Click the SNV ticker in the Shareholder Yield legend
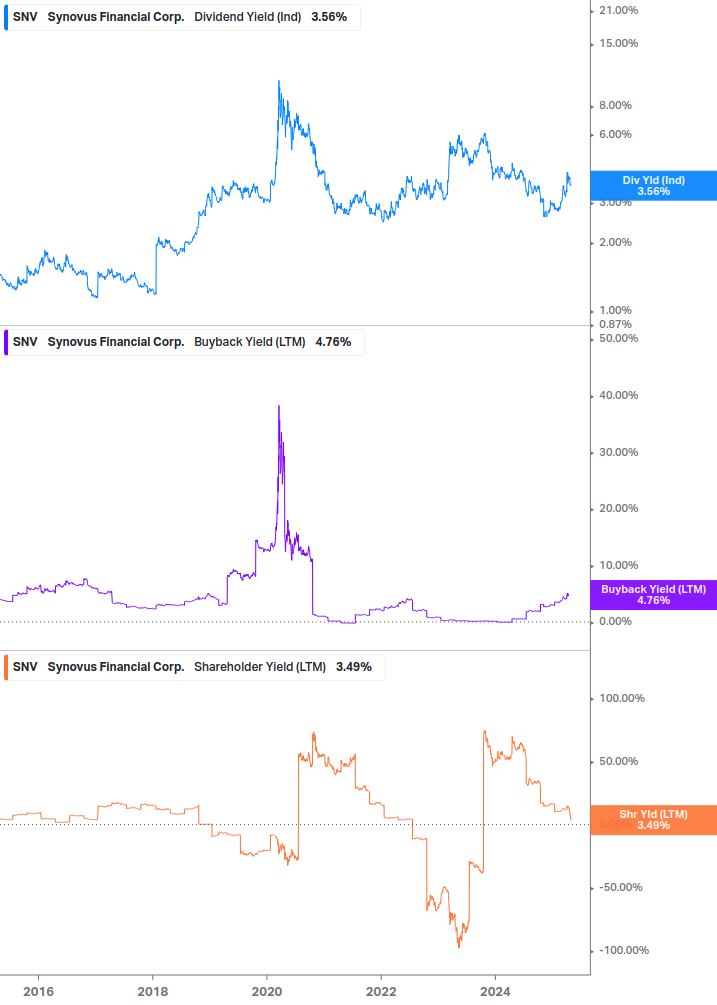The height and width of the screenshot is (1005, 717). click(25, 667)
